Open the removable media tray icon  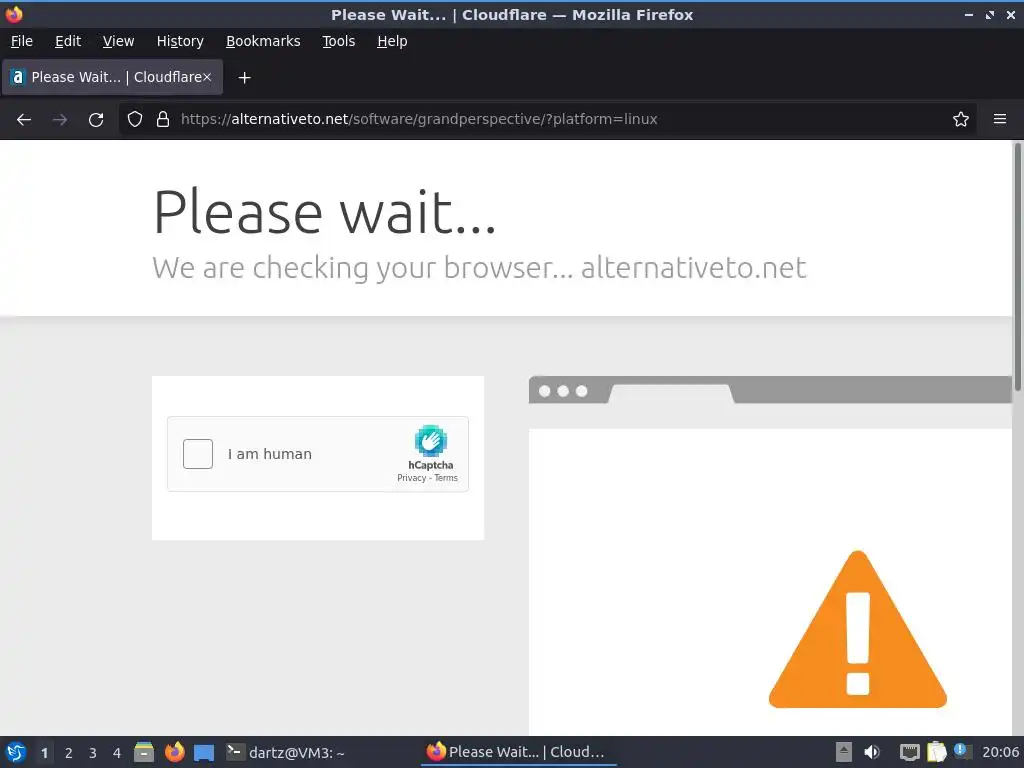844,752
